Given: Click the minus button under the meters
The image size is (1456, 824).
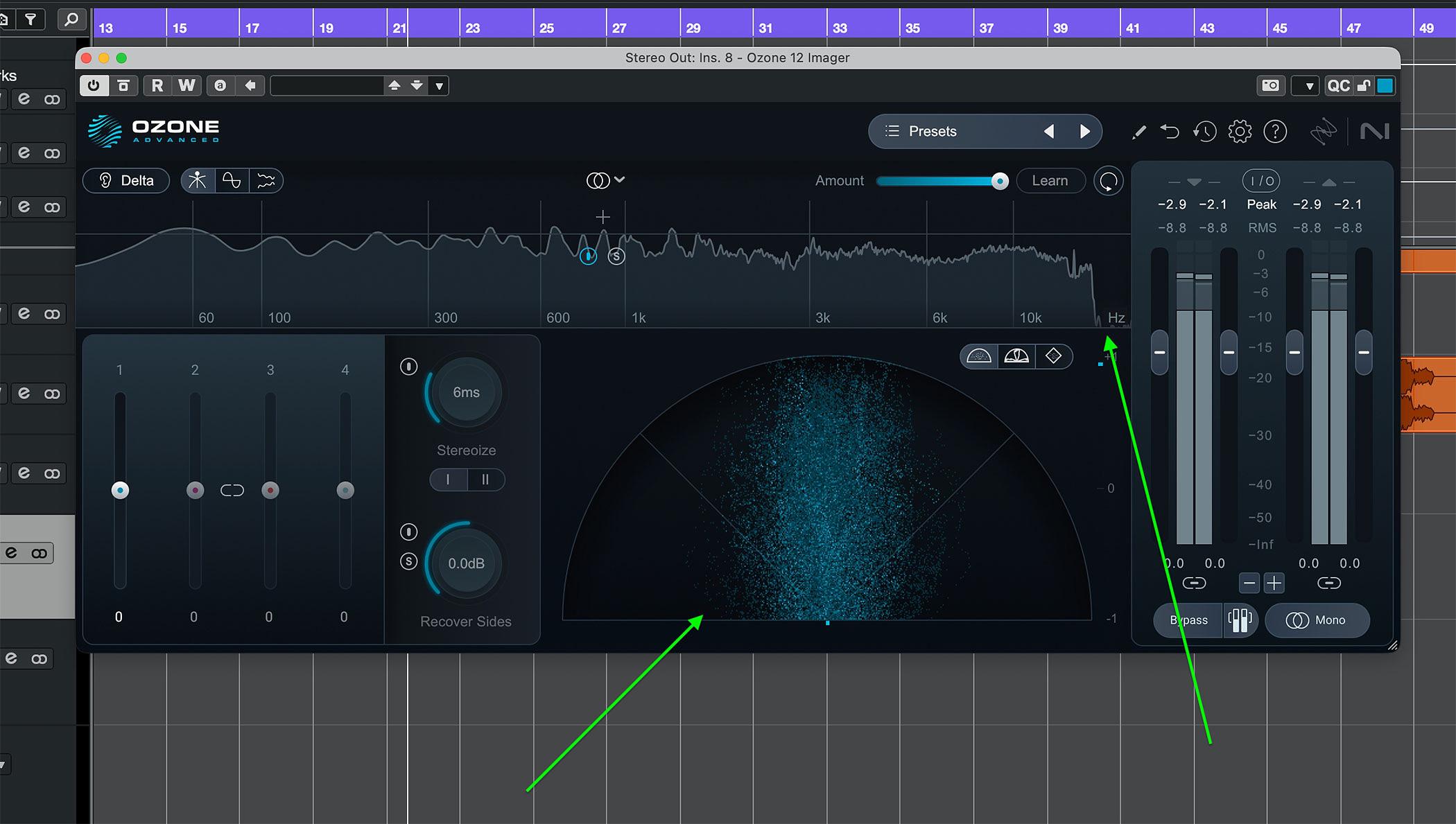Looking at the screenshot, I should pyautogui.click(x=1249, y=583).
